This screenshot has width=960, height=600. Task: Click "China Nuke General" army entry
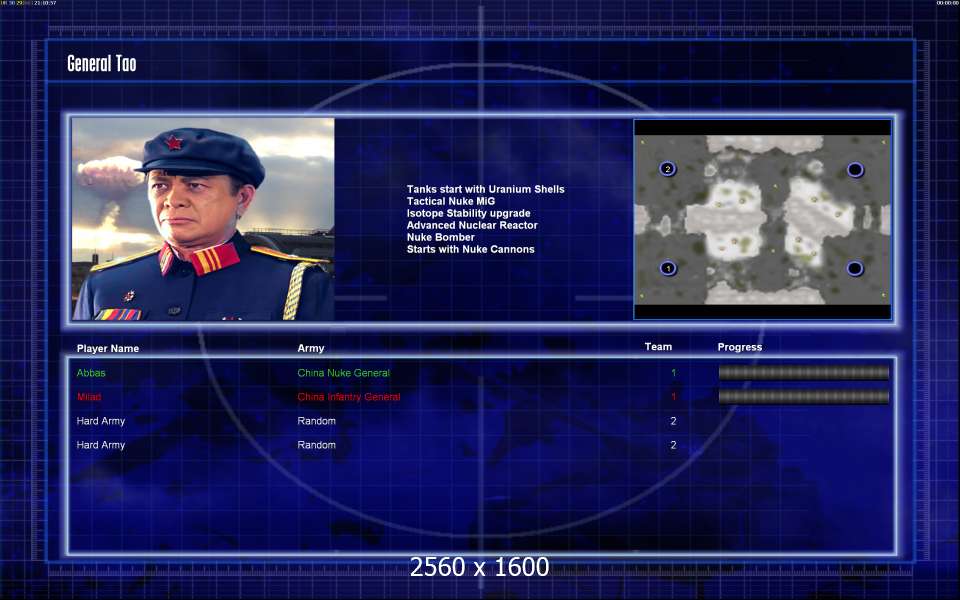(x=343, y=372)
